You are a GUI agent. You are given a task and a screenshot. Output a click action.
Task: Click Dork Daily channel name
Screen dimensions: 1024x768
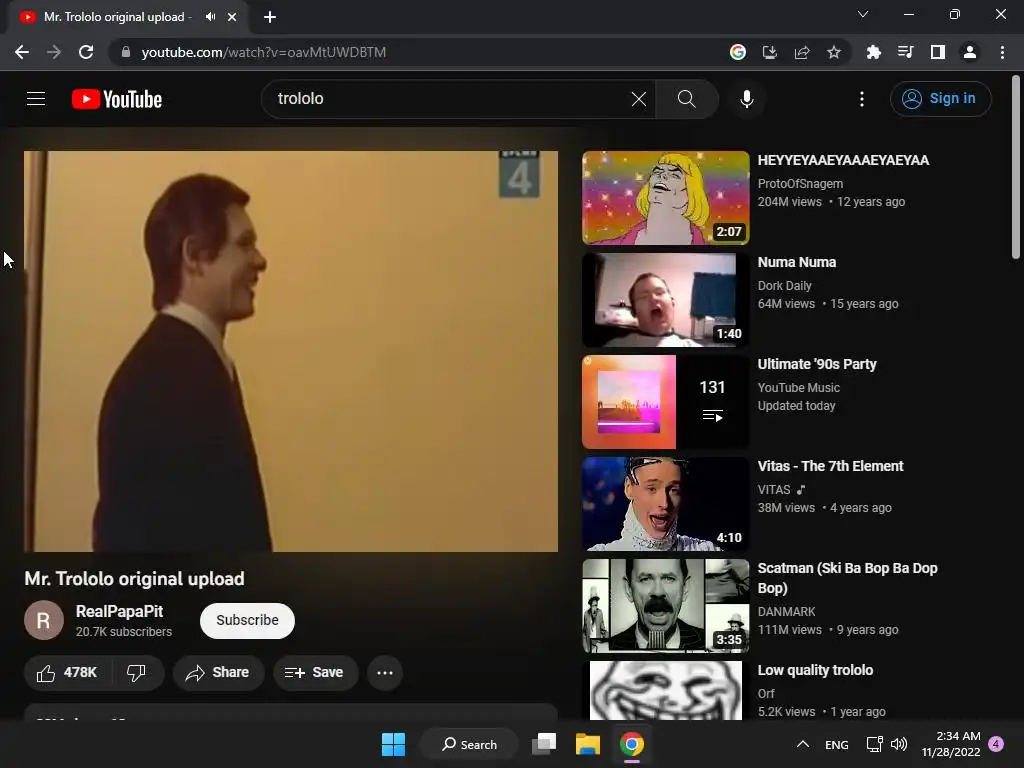click(x=784, y=285)
